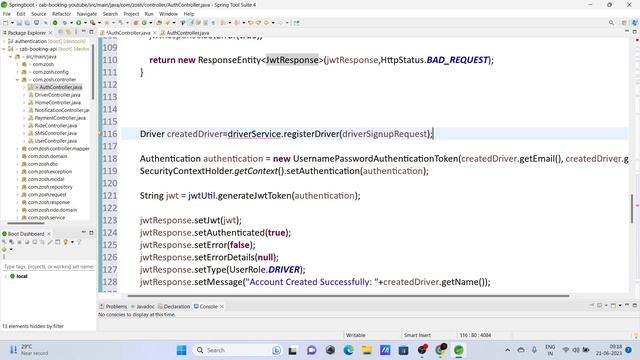Select HomeController.java in Package Explorer

coord(58,103)
